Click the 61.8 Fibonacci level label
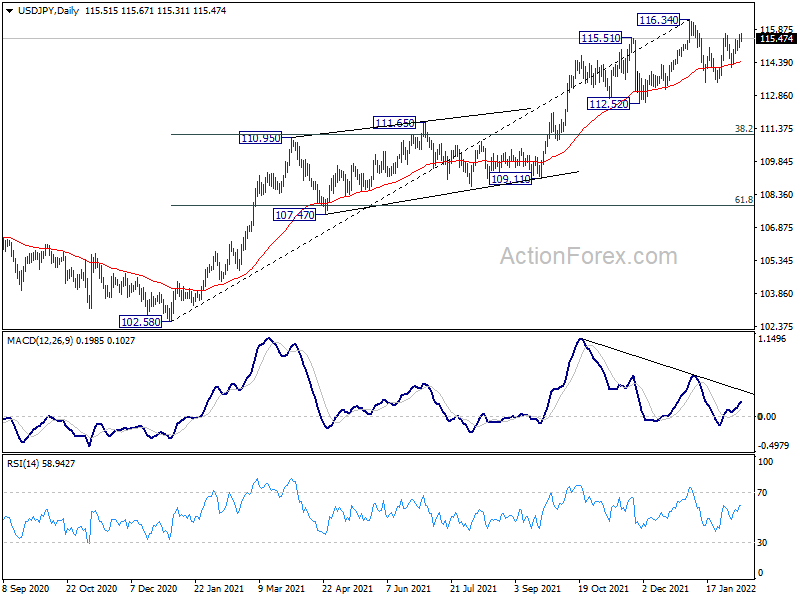This screenshot has height=600, width=800. (743, 199)
